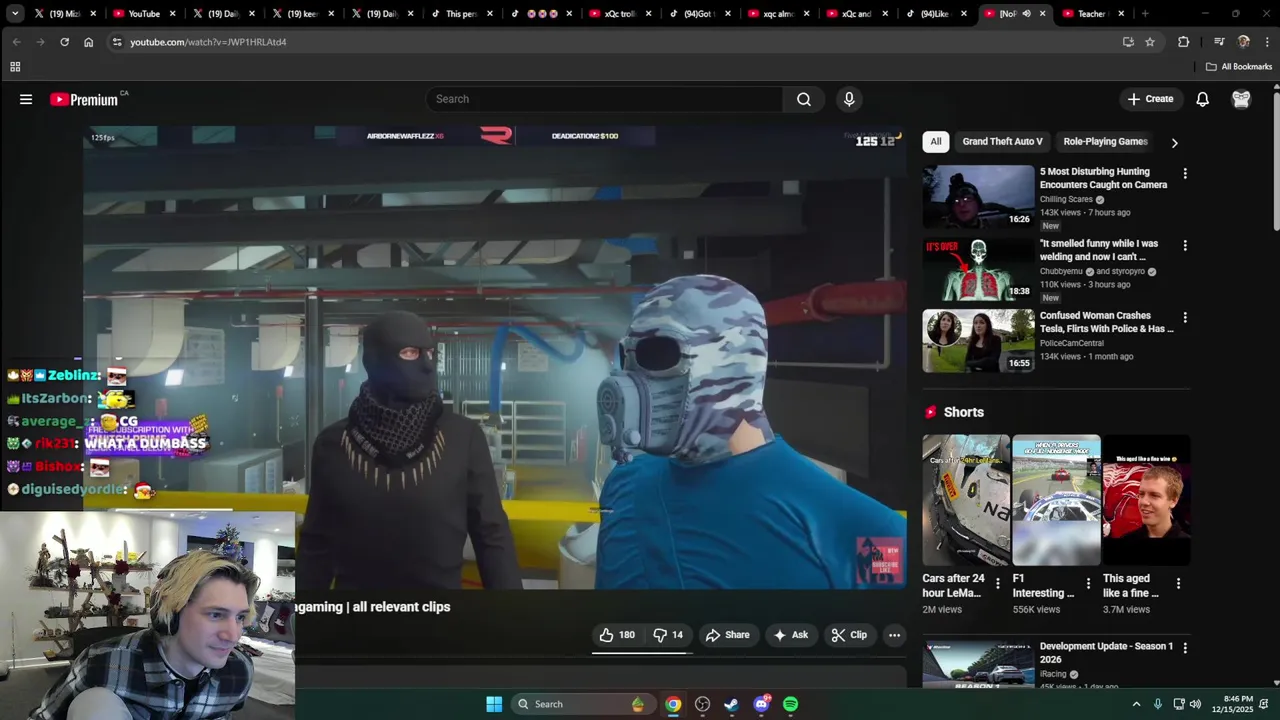Switch to the "xQc troll" tab

point(619,14)
